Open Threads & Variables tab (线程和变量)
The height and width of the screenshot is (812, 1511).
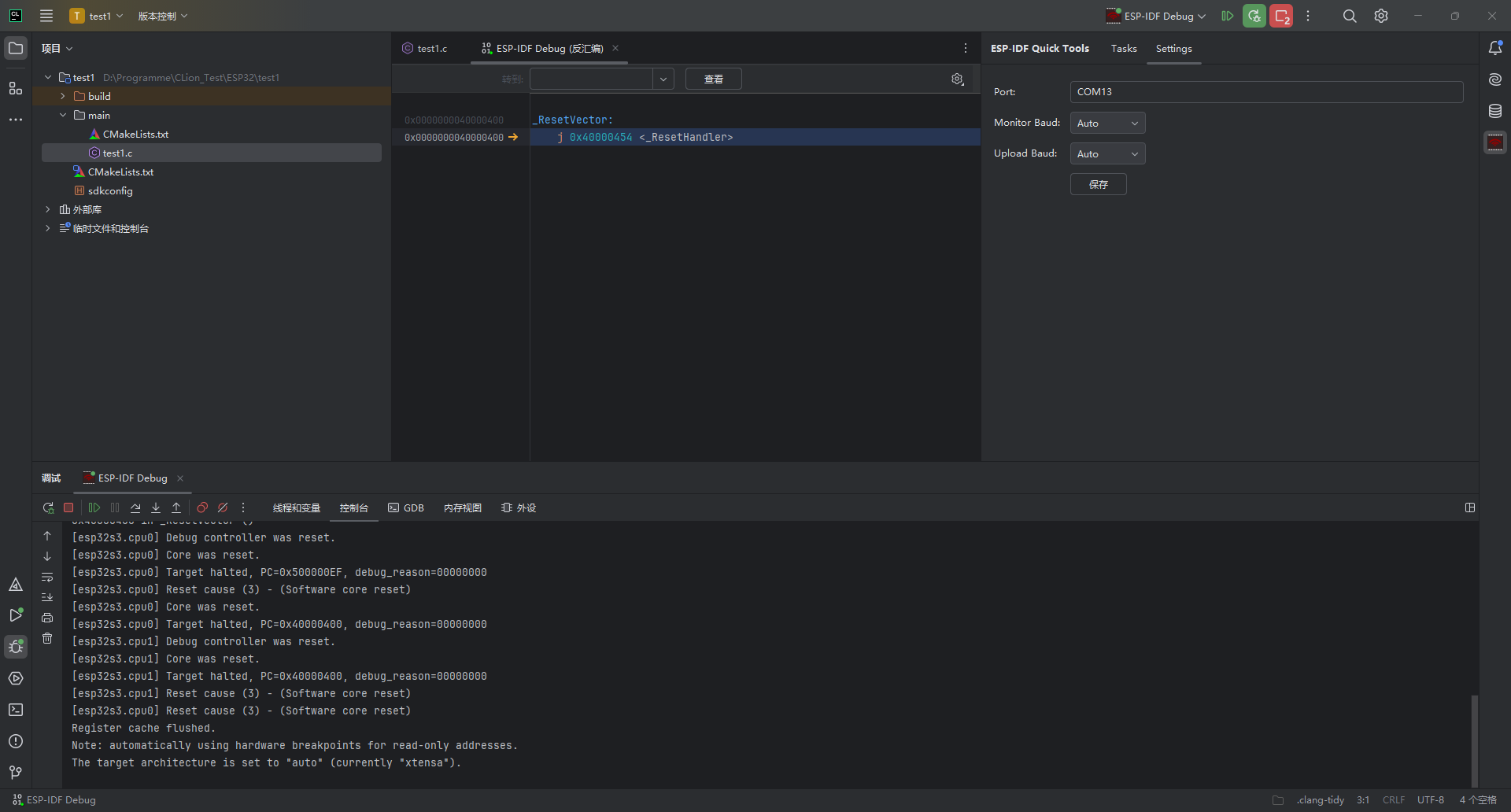point(297,507)
